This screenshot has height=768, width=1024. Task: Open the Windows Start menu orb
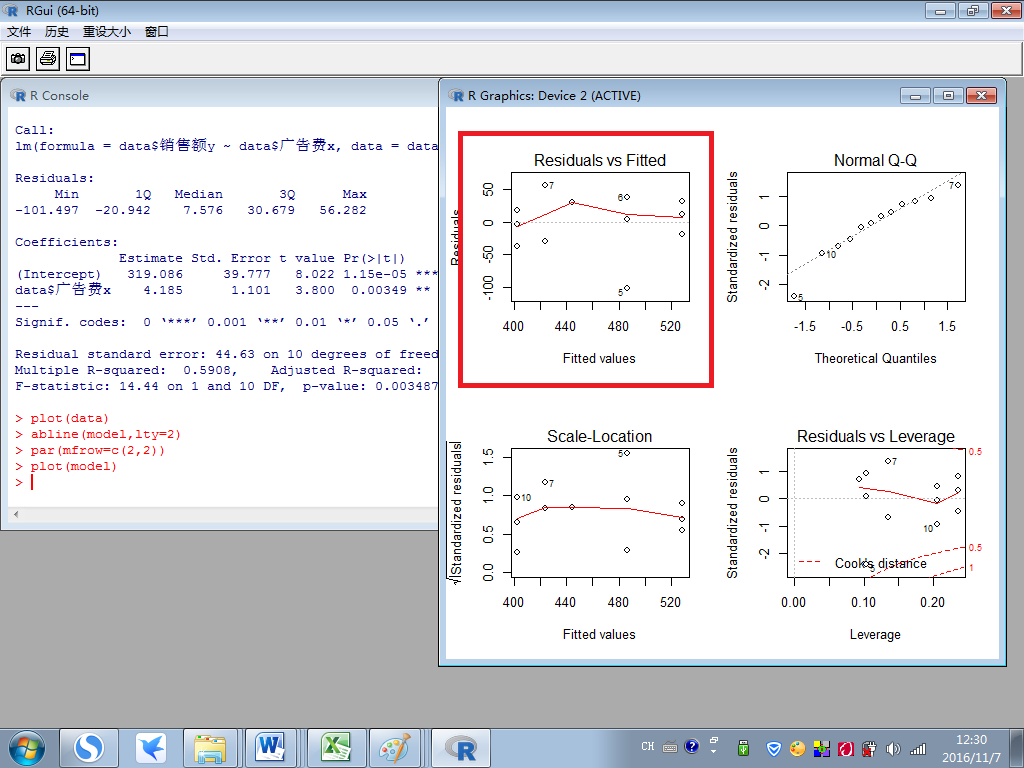(27, 748)
